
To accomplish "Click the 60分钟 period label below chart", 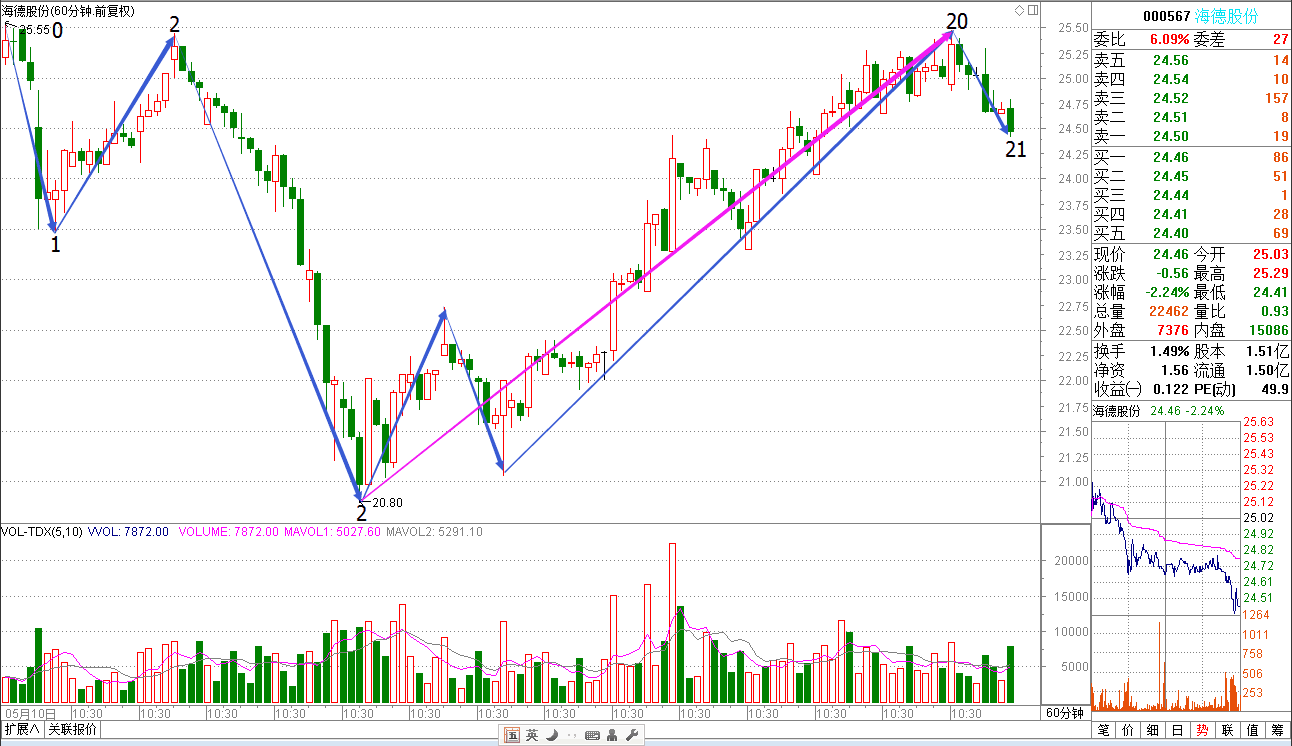I will [x=1065, y=713].
